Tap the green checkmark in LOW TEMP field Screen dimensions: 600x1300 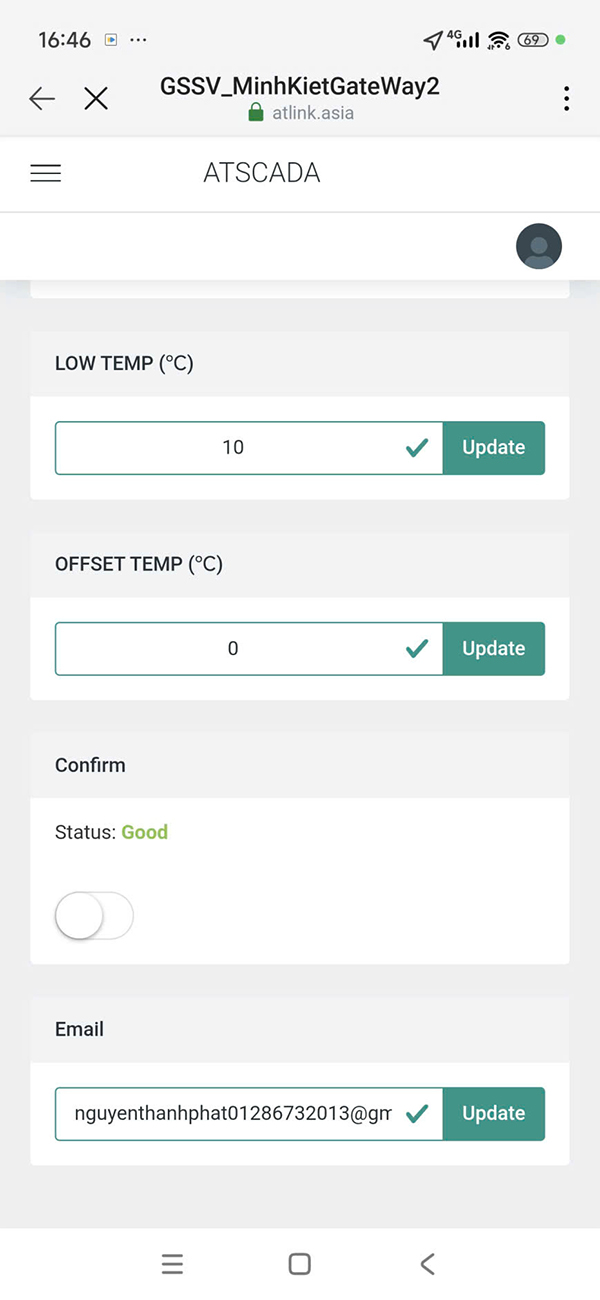coord(417,448)
